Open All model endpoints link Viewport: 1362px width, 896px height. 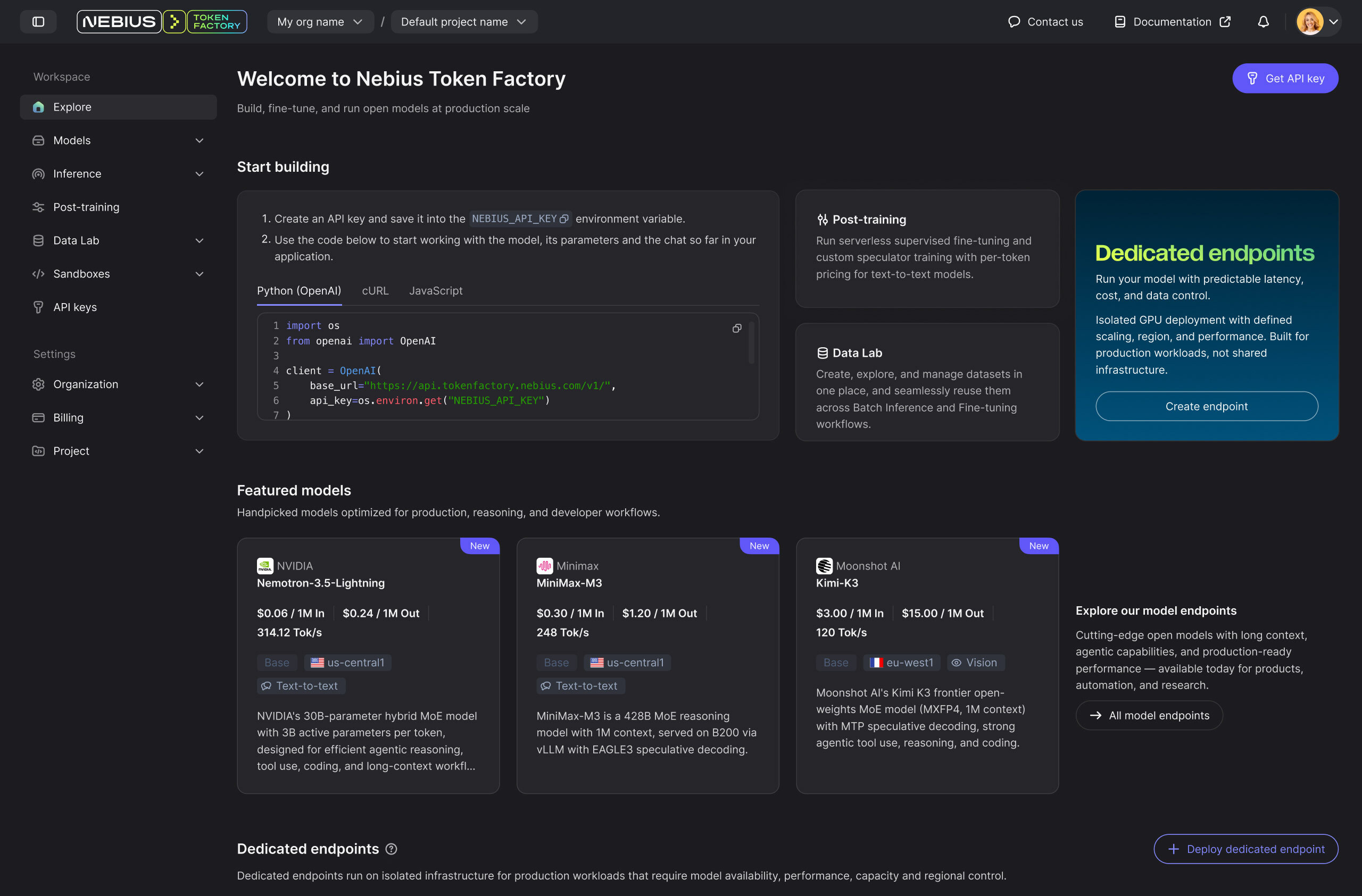[x=1149, y=715]
